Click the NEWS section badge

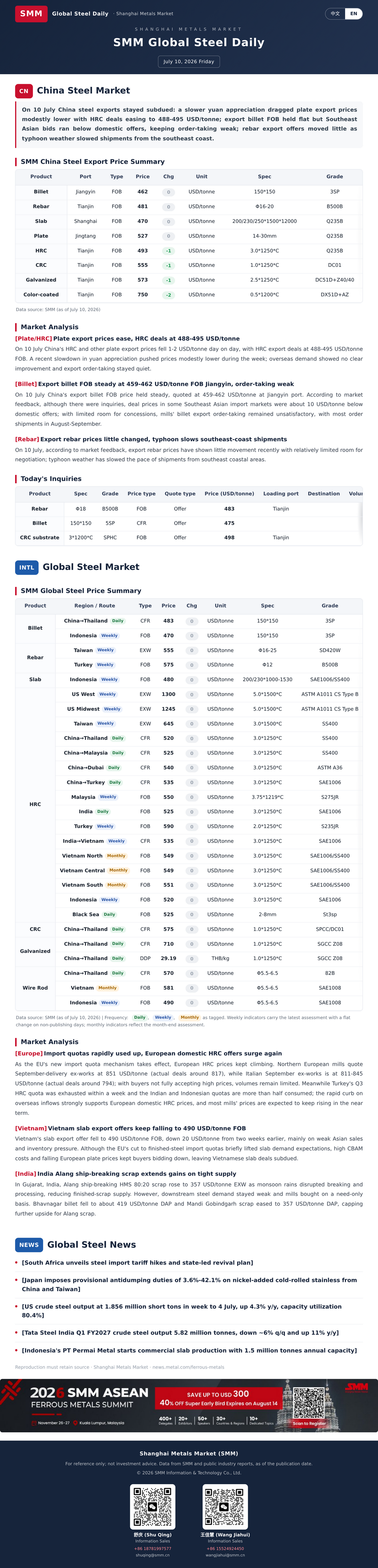(29, 1245)
